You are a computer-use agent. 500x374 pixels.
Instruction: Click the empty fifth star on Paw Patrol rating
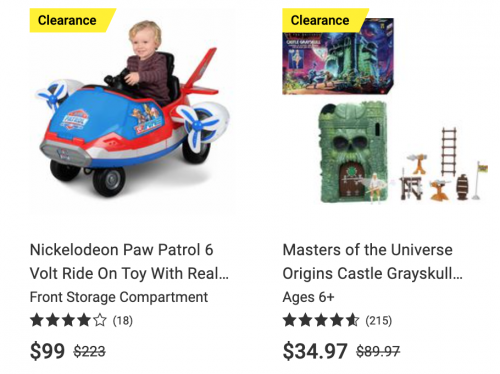(x=100, y=321)
